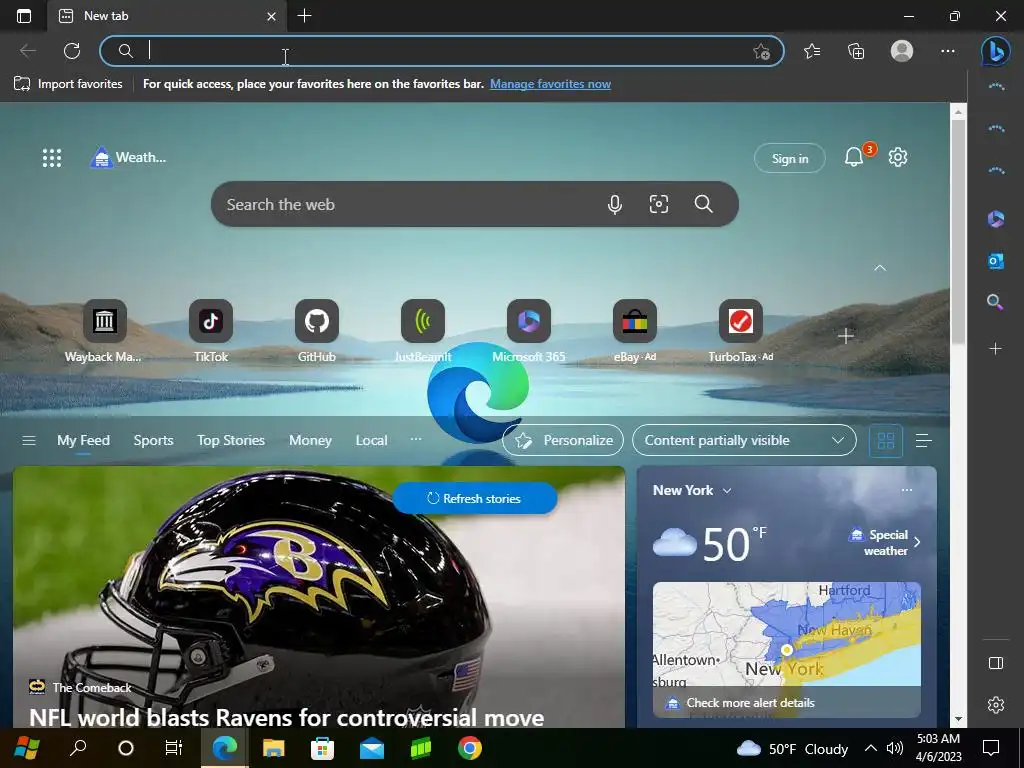Open the profile avatar icon
This screenshot has height=768, width=1024.
pos(902,51)
